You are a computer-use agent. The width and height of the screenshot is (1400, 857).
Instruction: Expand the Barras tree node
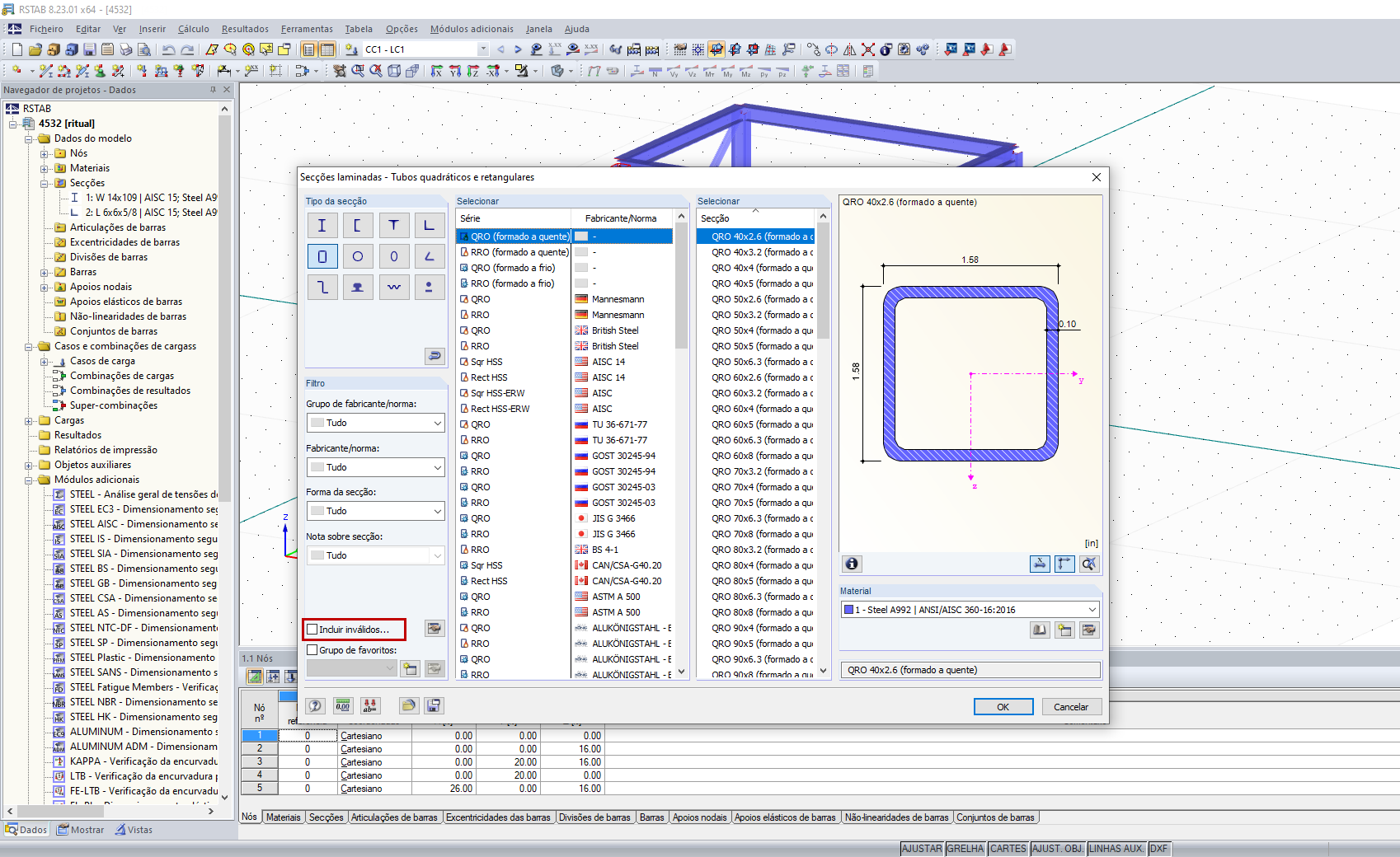click(45, 272)
